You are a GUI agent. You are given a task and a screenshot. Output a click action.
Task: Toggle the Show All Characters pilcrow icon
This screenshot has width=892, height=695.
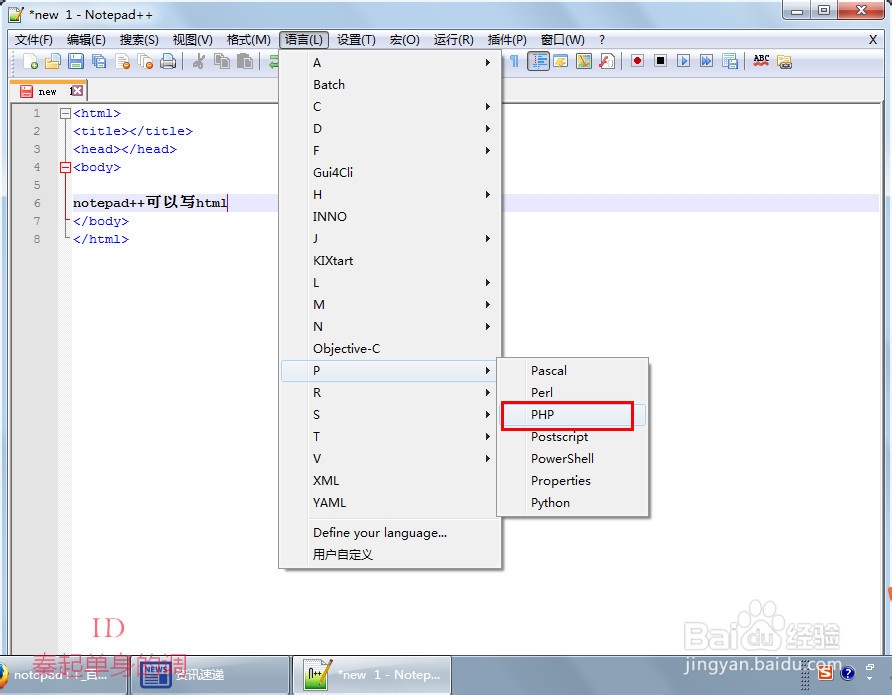click(x=514, y=61)
